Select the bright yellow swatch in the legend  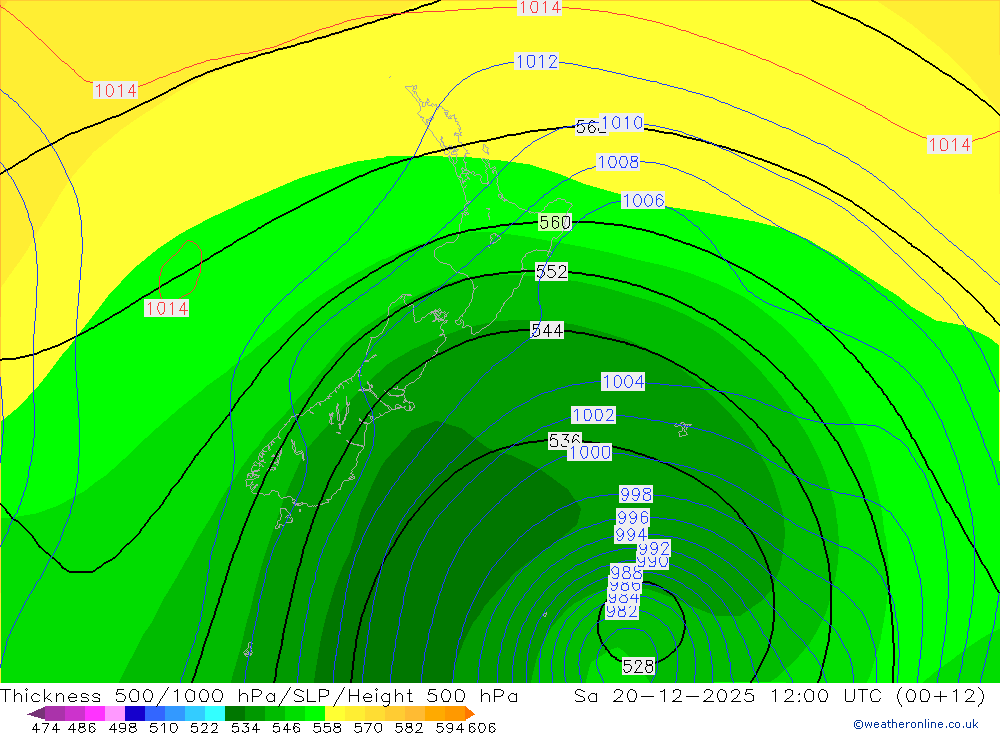(x=335, y=713)
